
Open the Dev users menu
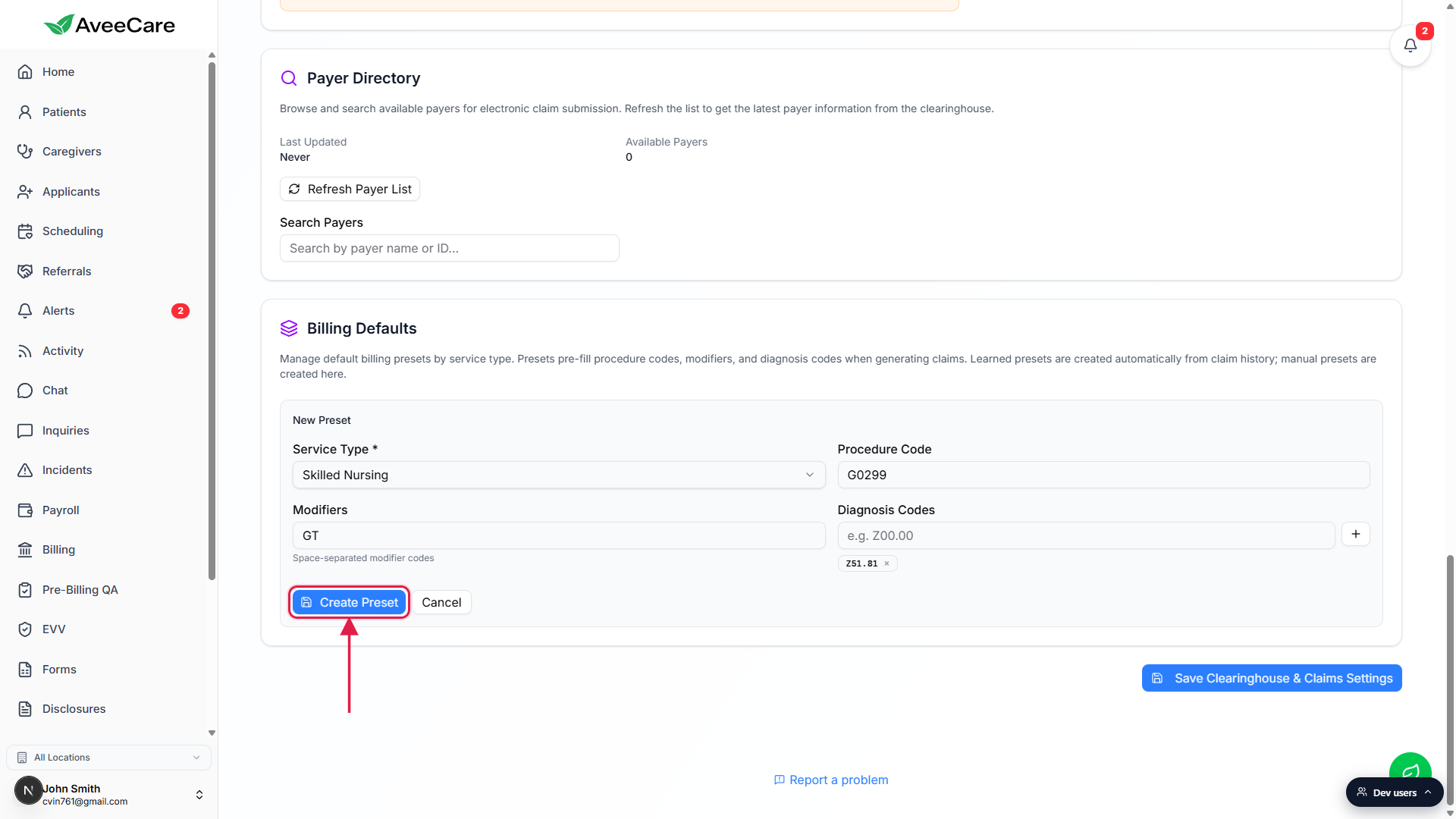[1395, 792]
